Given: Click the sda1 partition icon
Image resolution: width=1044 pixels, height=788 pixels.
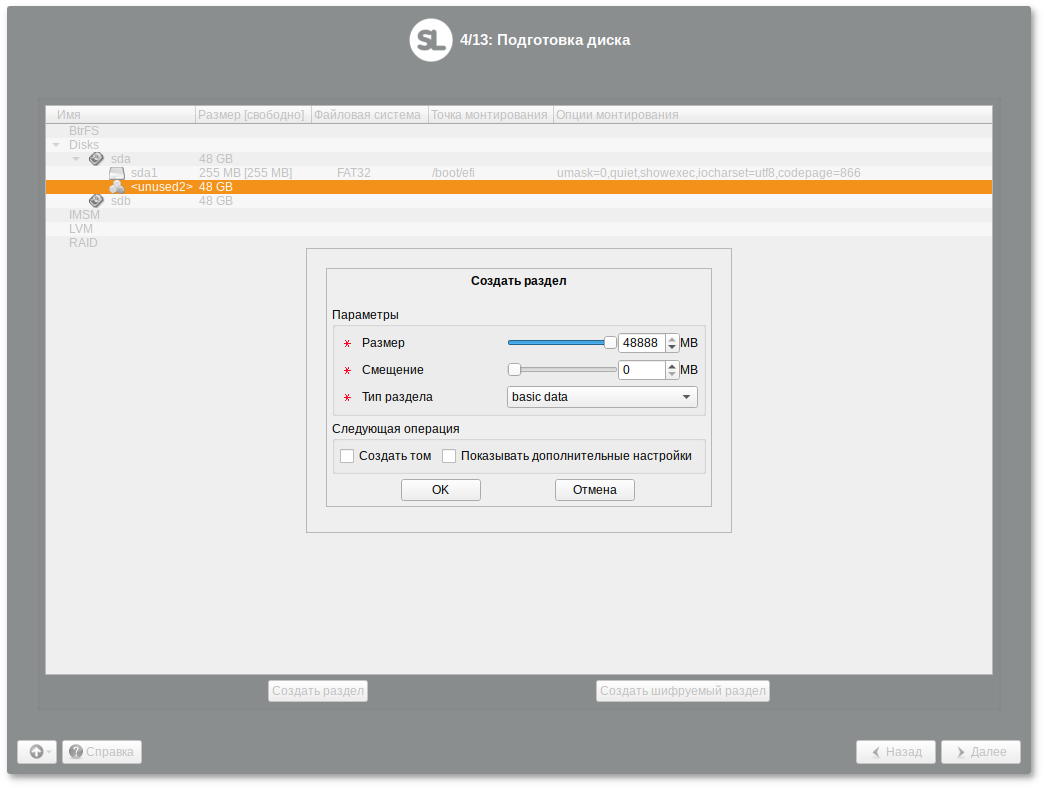Looking at the screenshot, I should point(117,172).
